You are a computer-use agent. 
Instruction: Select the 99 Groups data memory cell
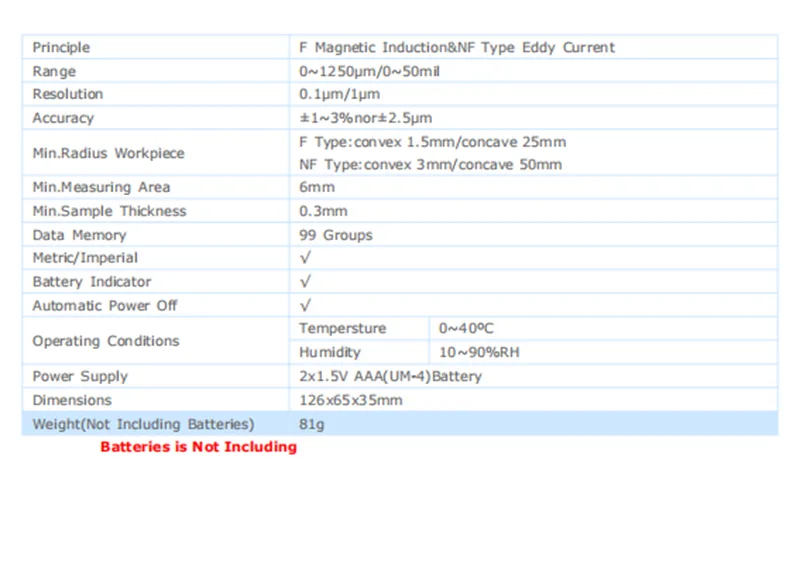click(336, 235)
